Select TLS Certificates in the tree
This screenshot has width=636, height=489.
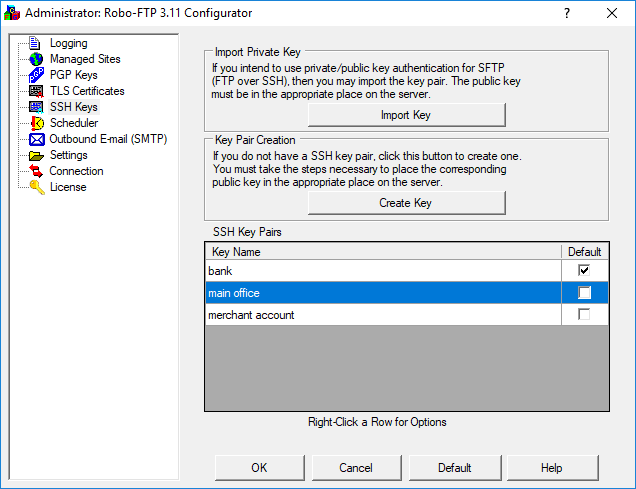pos(87,91)
